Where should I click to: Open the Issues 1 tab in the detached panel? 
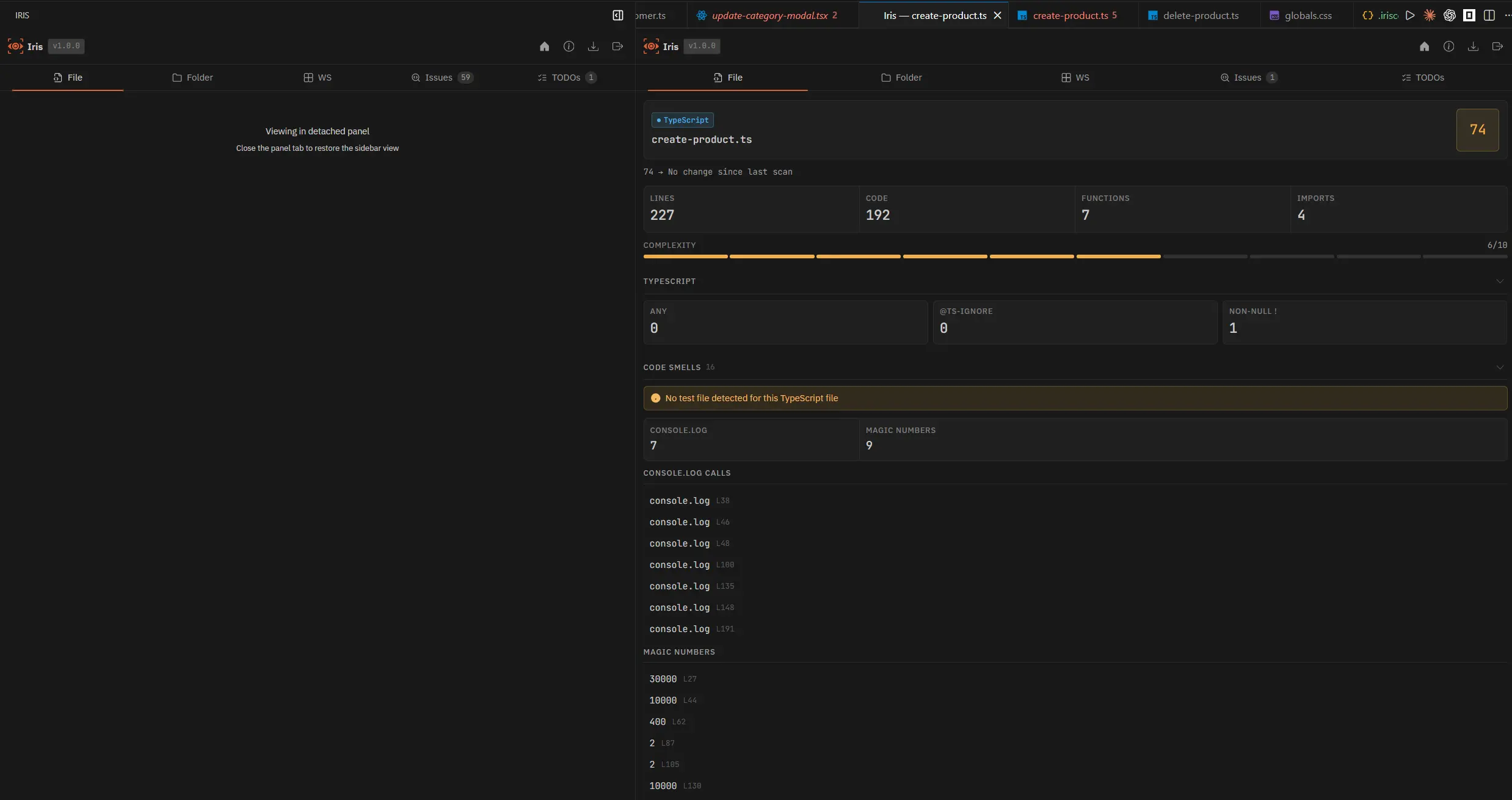(1249, 78)
